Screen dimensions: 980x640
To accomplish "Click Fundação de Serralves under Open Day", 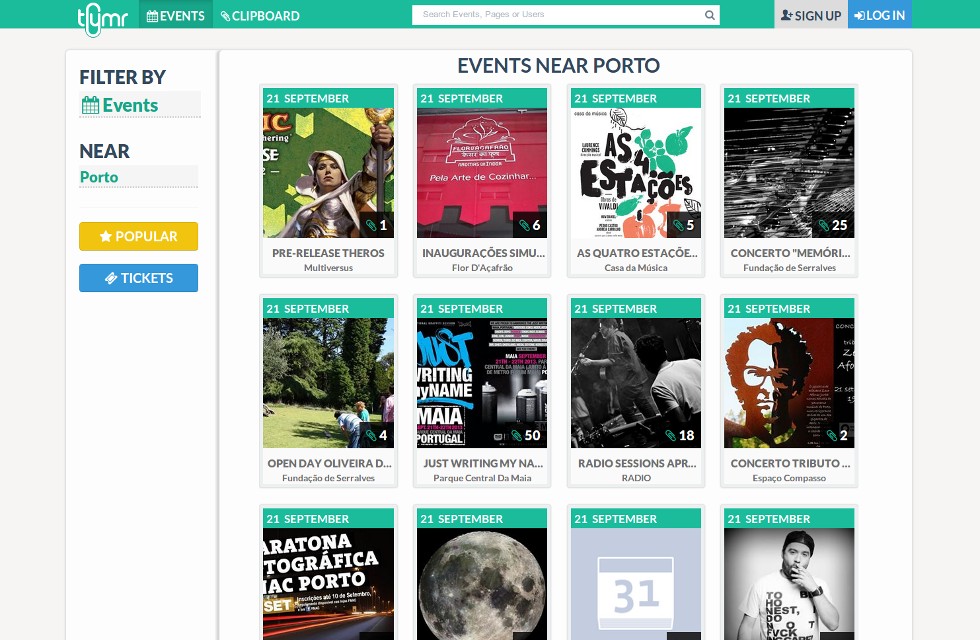I will pyautogui.click(x=328, y=478).
